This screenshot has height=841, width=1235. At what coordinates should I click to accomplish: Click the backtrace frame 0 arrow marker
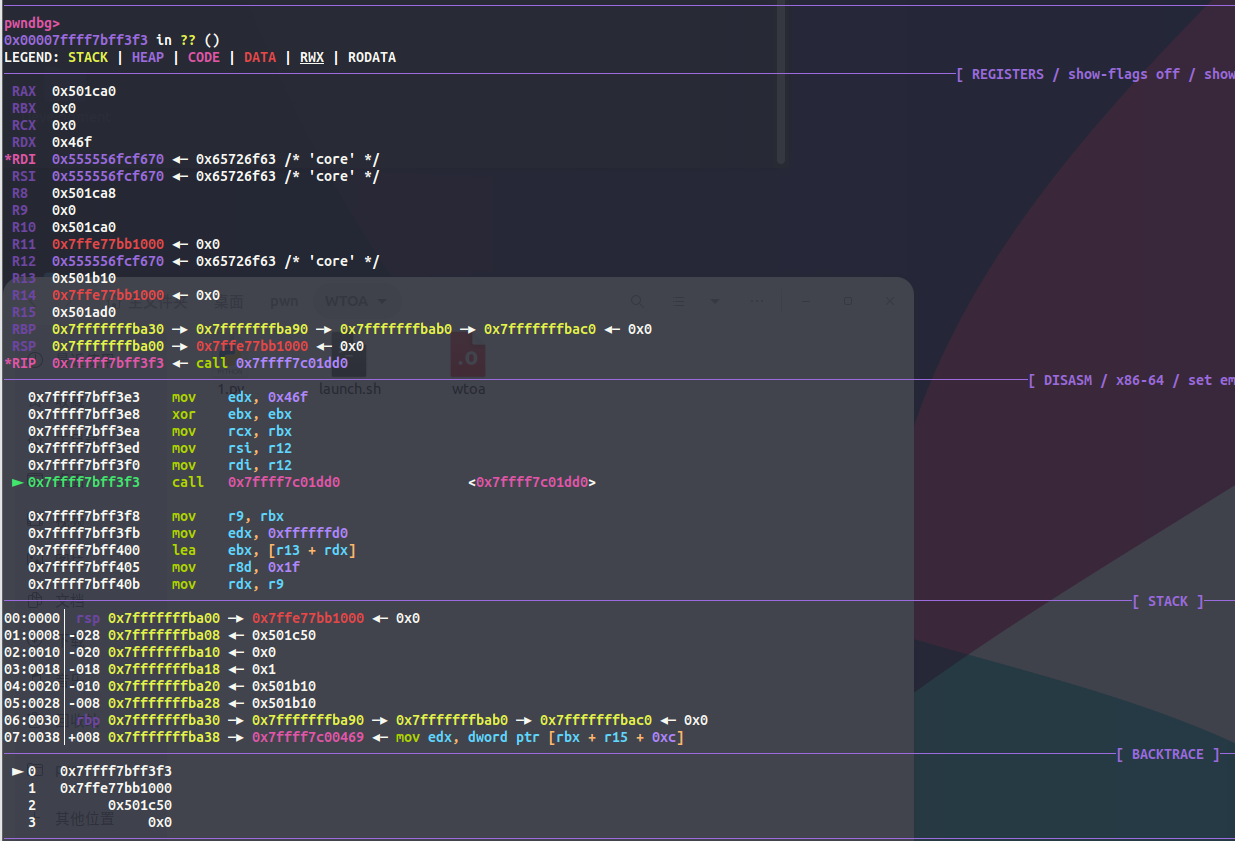(x=17, y=771)
